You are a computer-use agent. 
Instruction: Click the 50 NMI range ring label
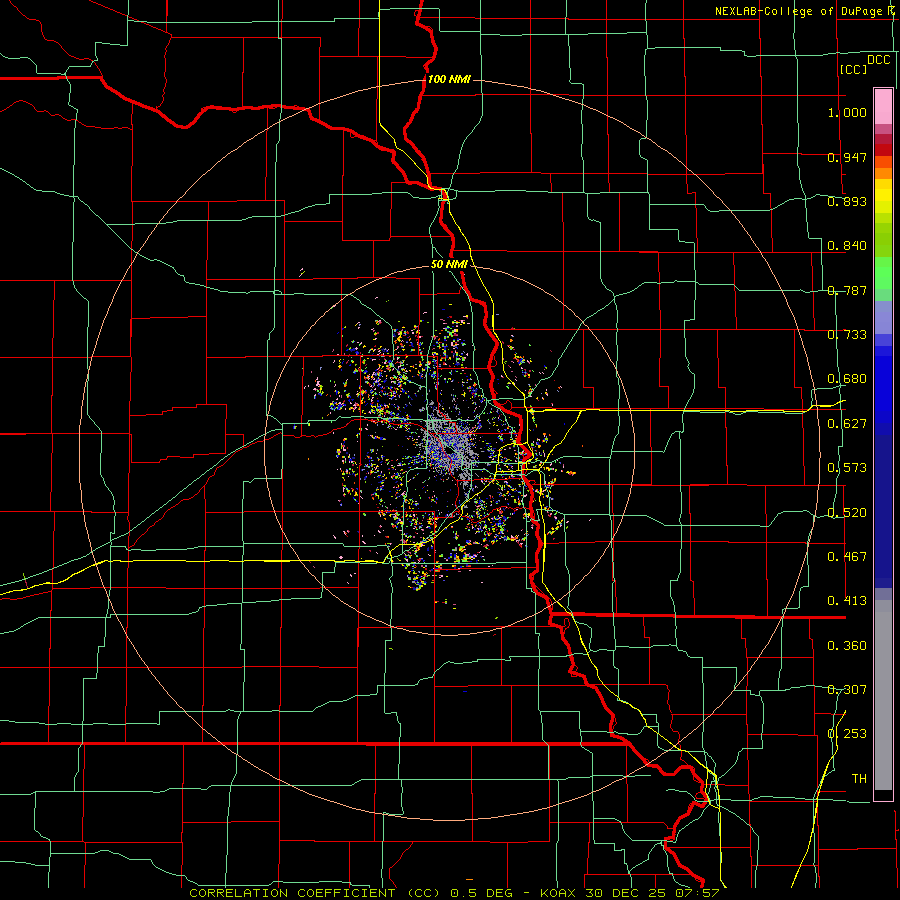tap(449, 264)
